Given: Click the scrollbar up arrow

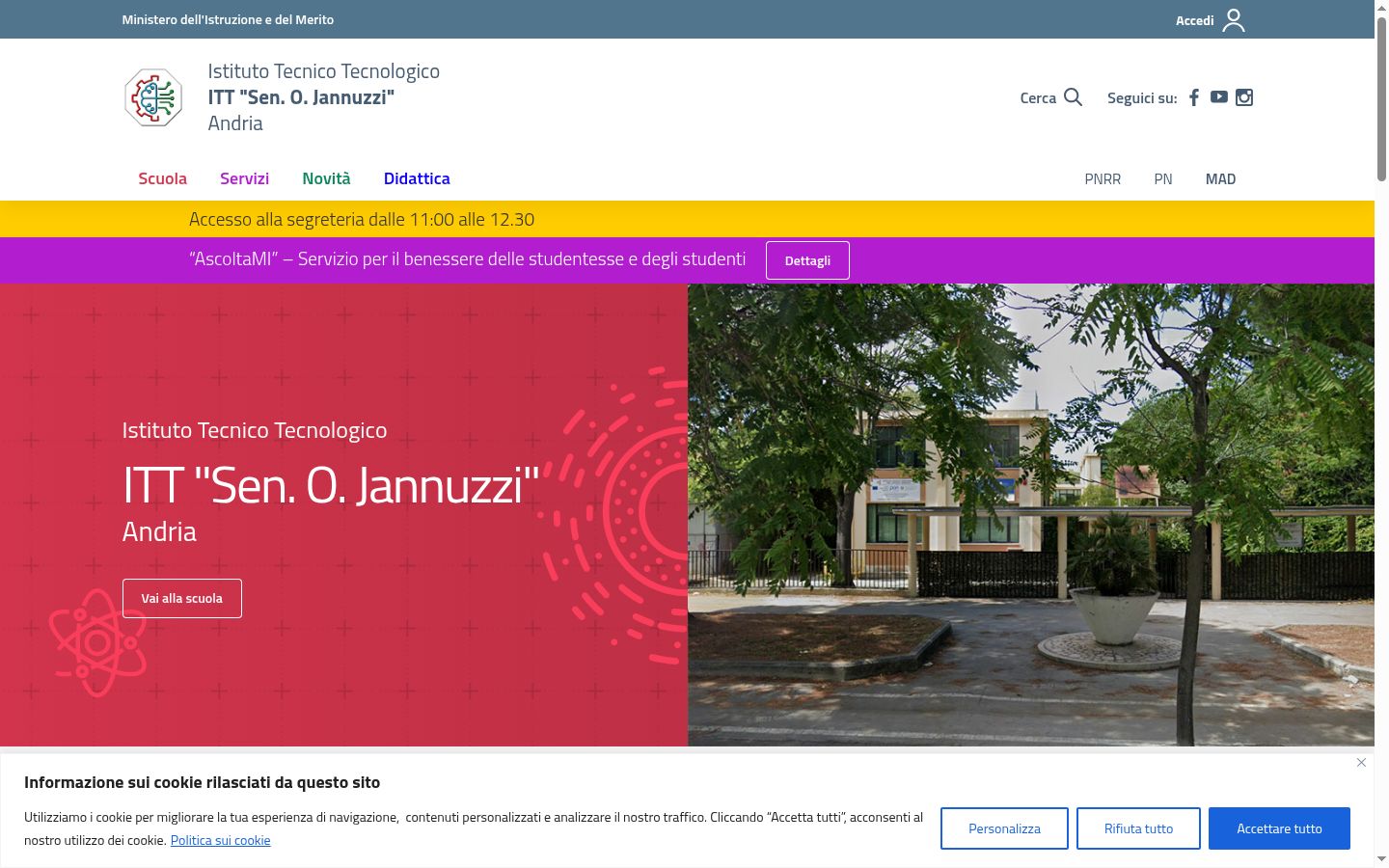Looking at the screenshot, I should [x=1381, y=7].
